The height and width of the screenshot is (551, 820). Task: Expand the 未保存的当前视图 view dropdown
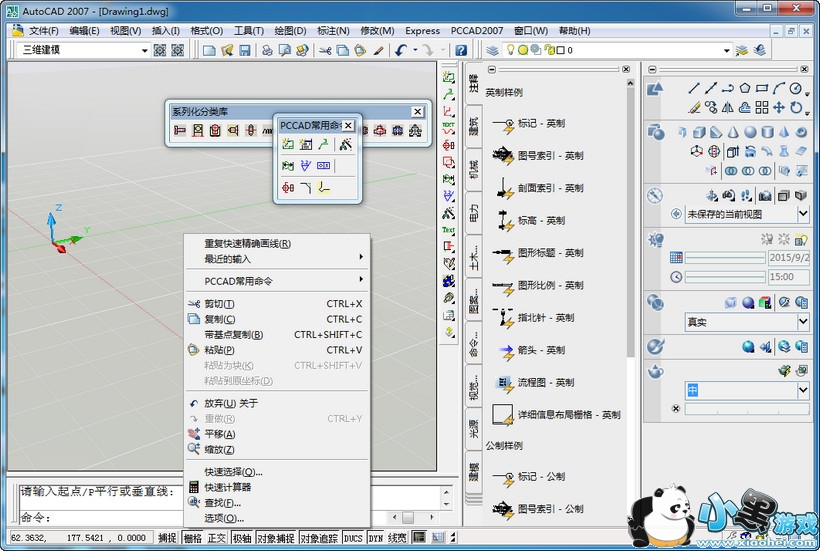point(803,214)
